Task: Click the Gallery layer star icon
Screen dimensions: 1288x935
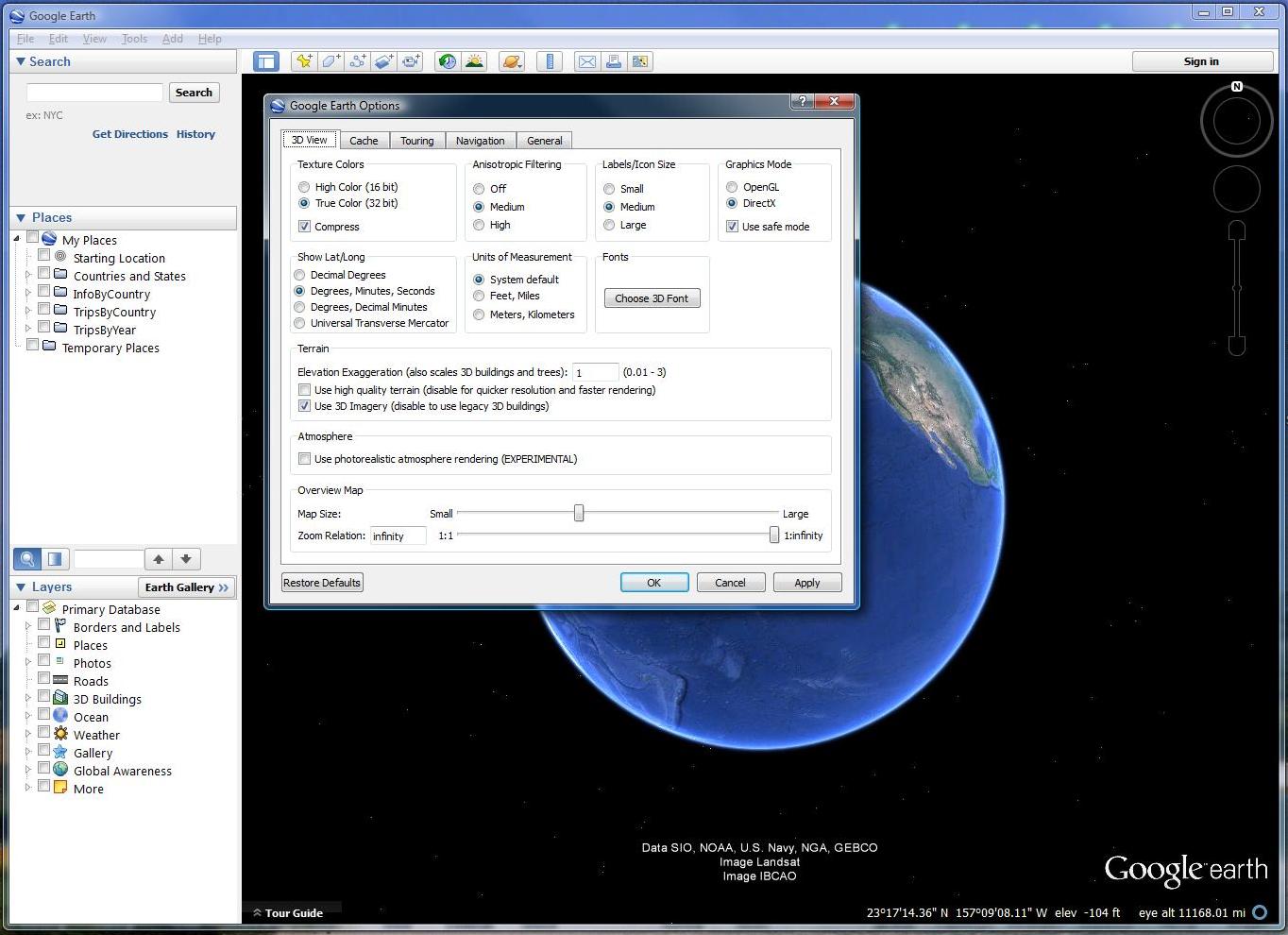Action: pyautogui.click(x=60, y=752)
